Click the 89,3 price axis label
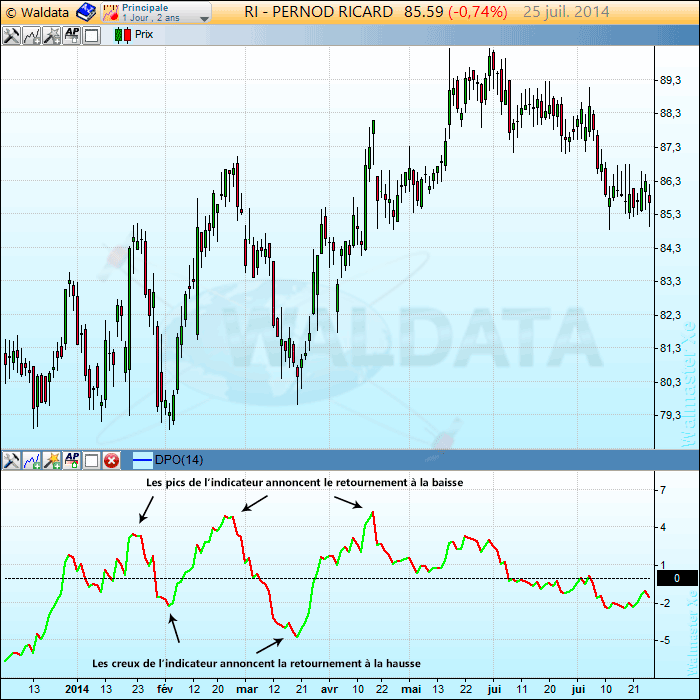The image size is (700, 700). [671, 80]
